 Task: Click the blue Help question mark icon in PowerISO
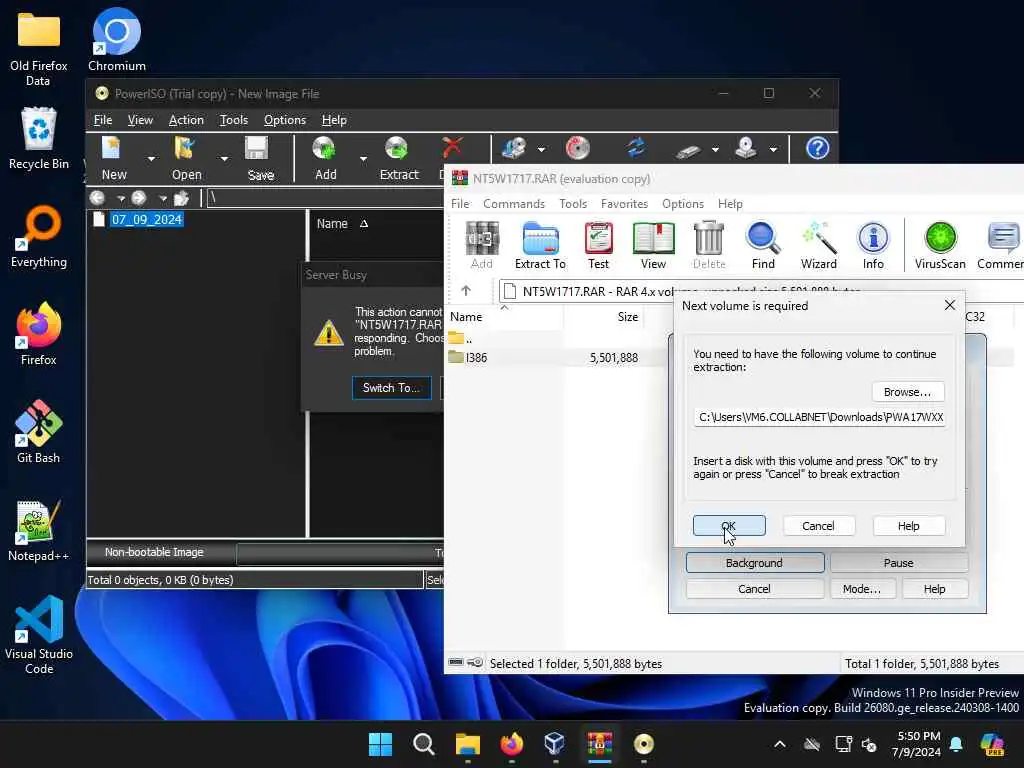(817, 148)
